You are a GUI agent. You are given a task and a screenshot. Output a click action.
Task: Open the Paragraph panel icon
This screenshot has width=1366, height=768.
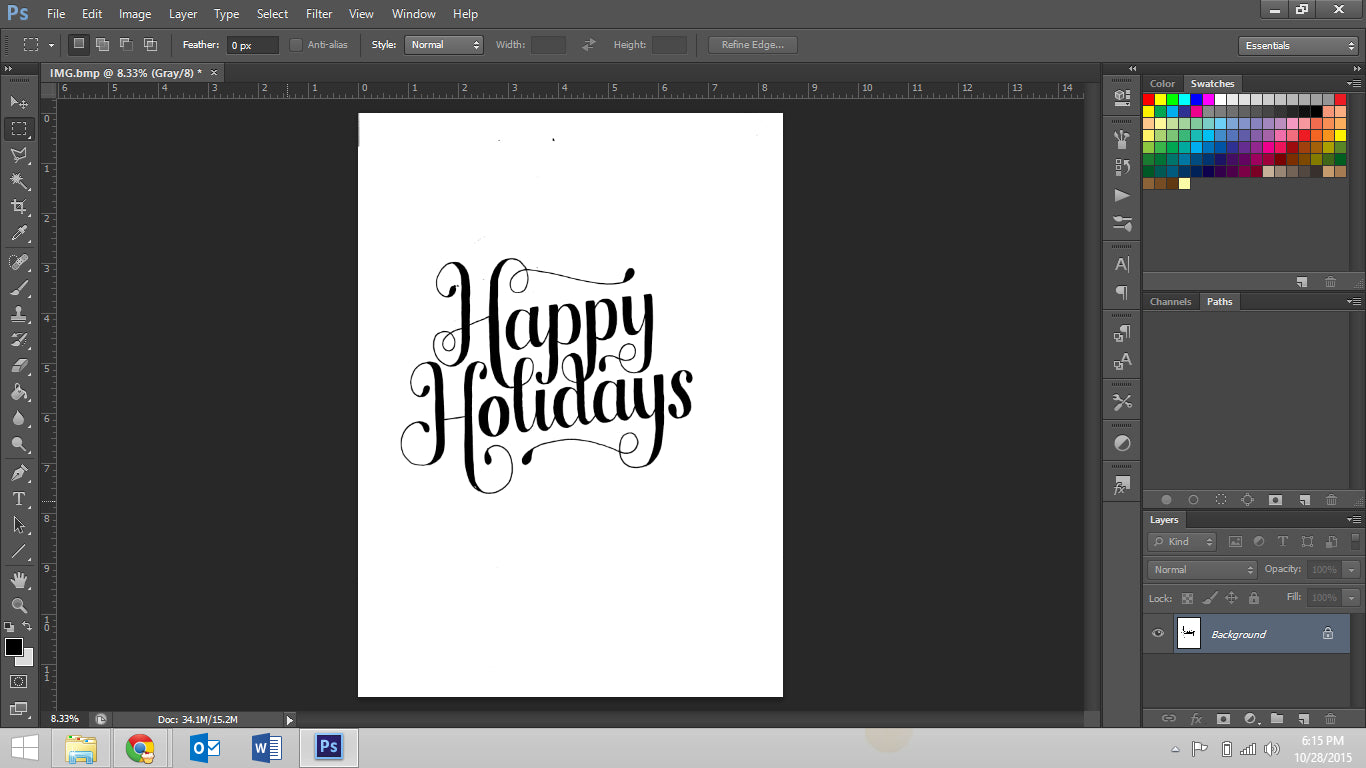click(x=1122, y=293)
